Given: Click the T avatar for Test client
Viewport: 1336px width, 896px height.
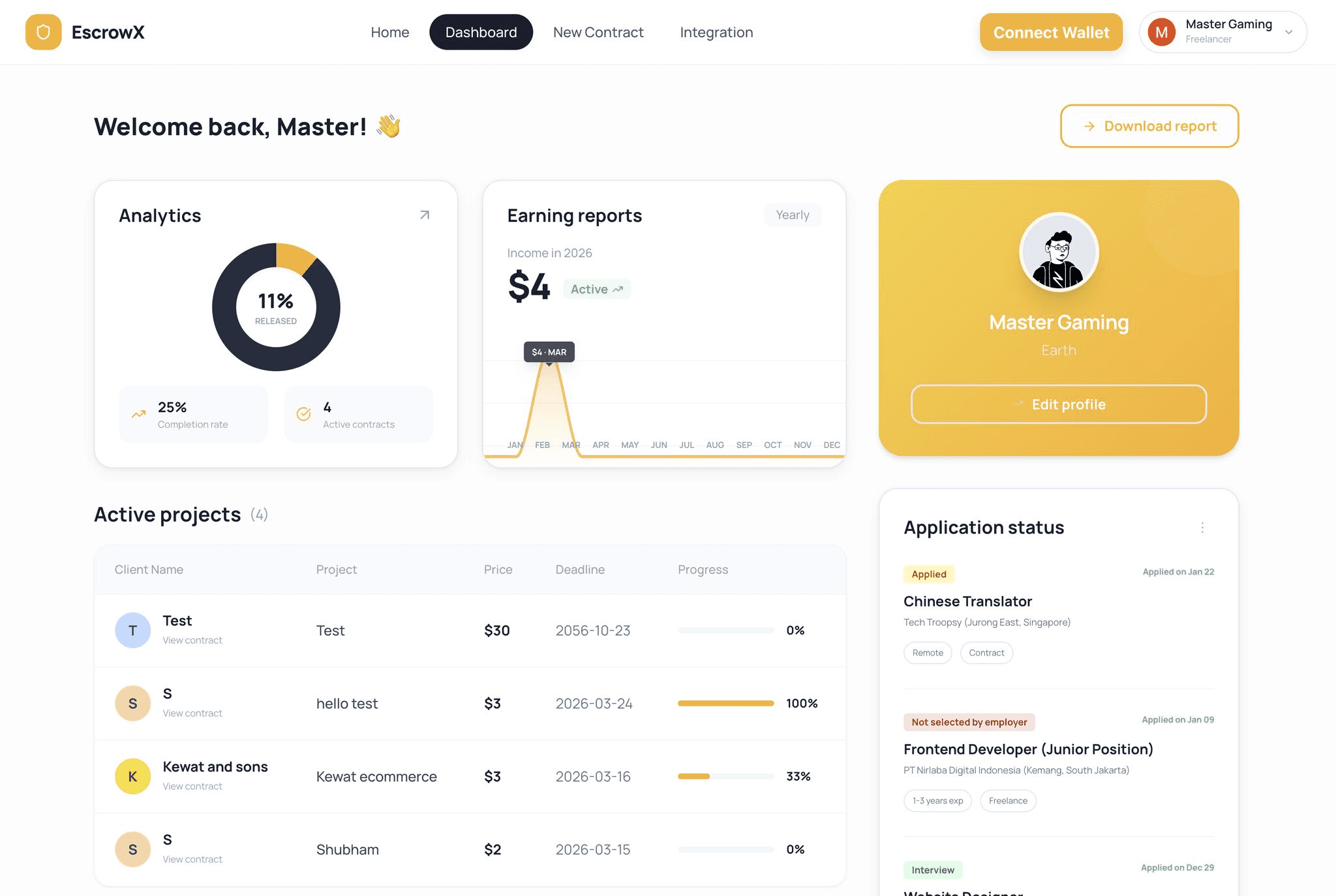Looking at the screenshot, I should (132, 630).
